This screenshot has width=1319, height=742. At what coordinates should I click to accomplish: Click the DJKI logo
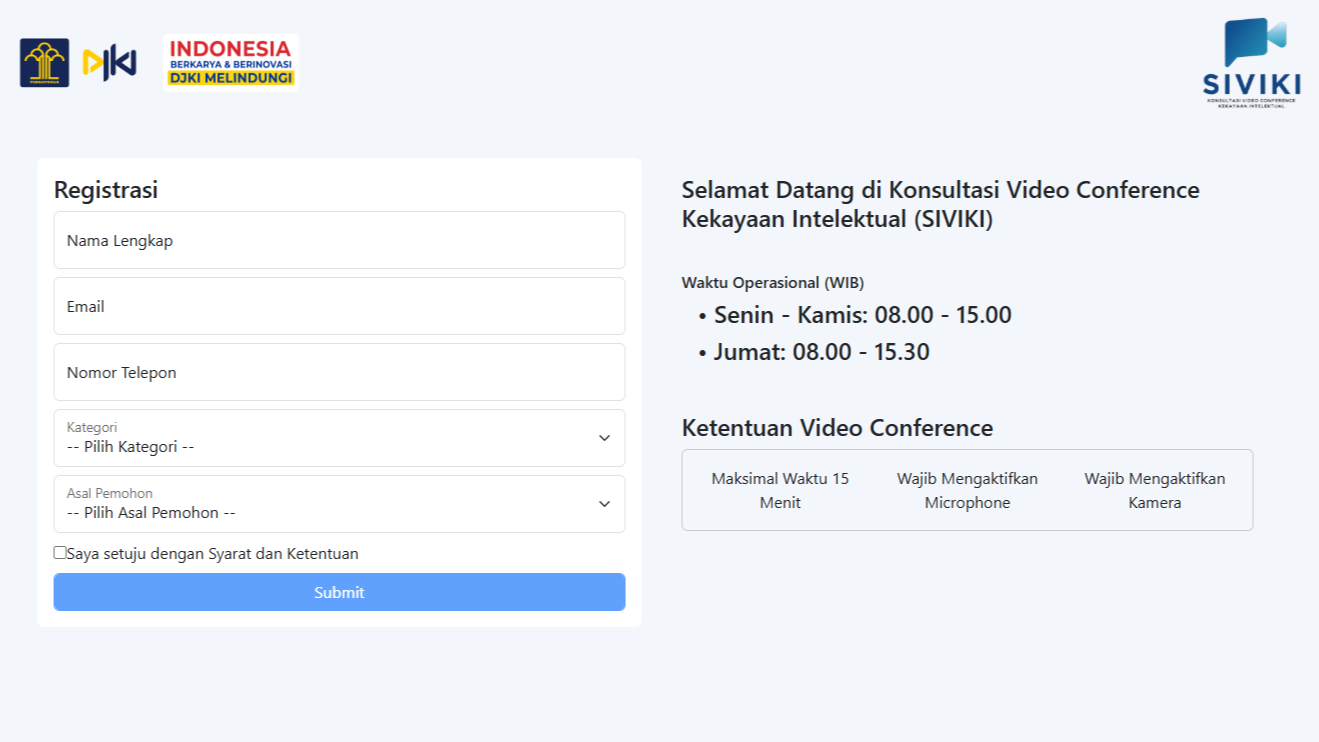pyautogui.click(x=109, y=63)
